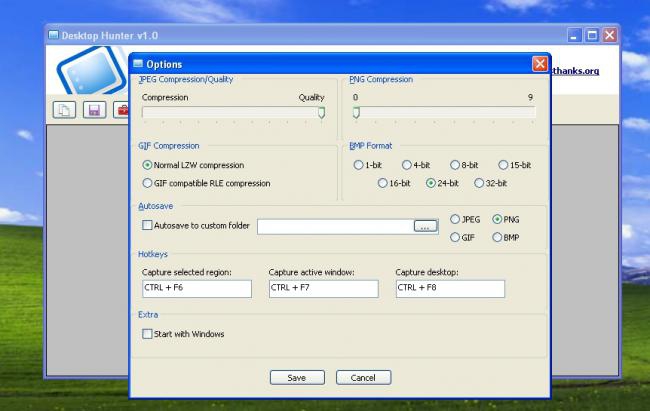Click the 'BMP Format' group label

371,146
